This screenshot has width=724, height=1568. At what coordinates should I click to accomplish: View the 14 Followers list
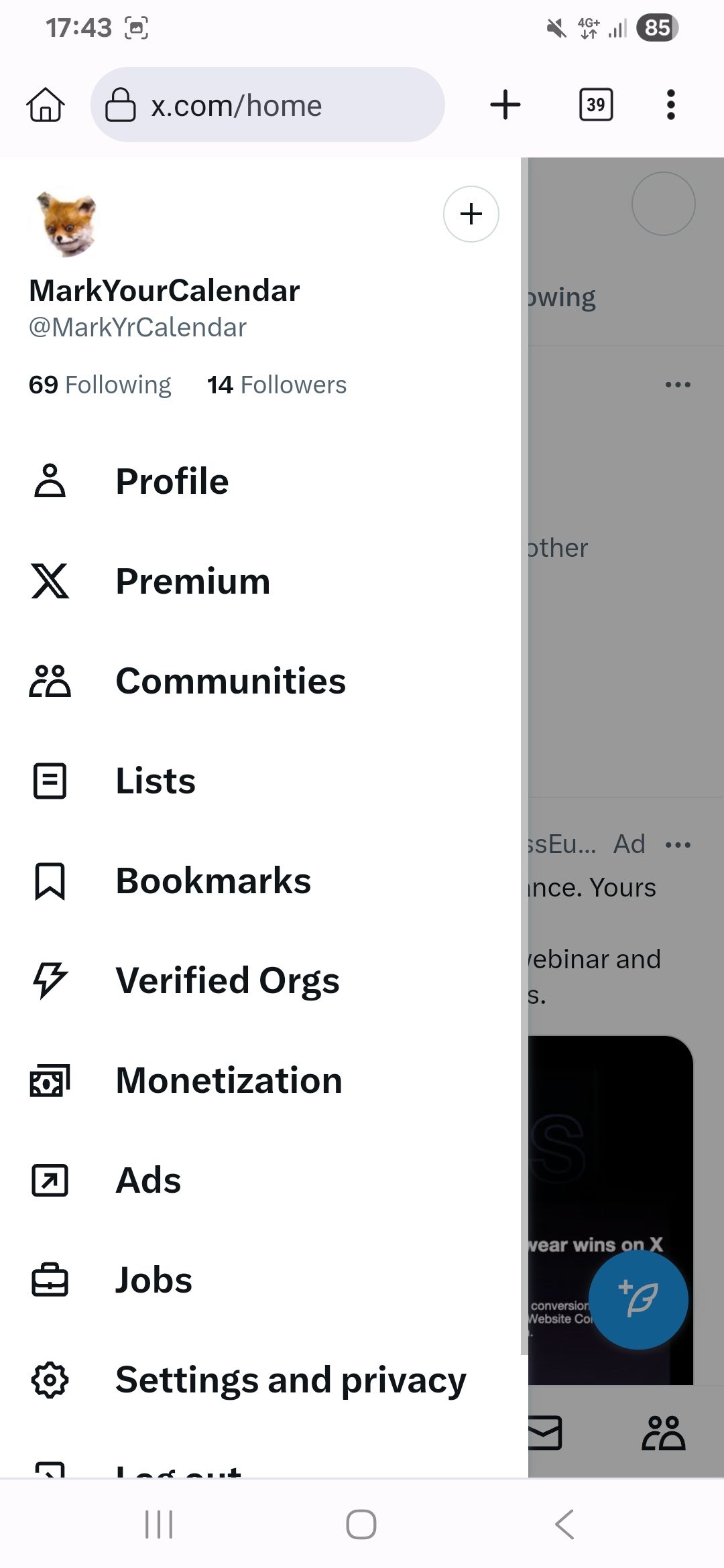(277, 385)
